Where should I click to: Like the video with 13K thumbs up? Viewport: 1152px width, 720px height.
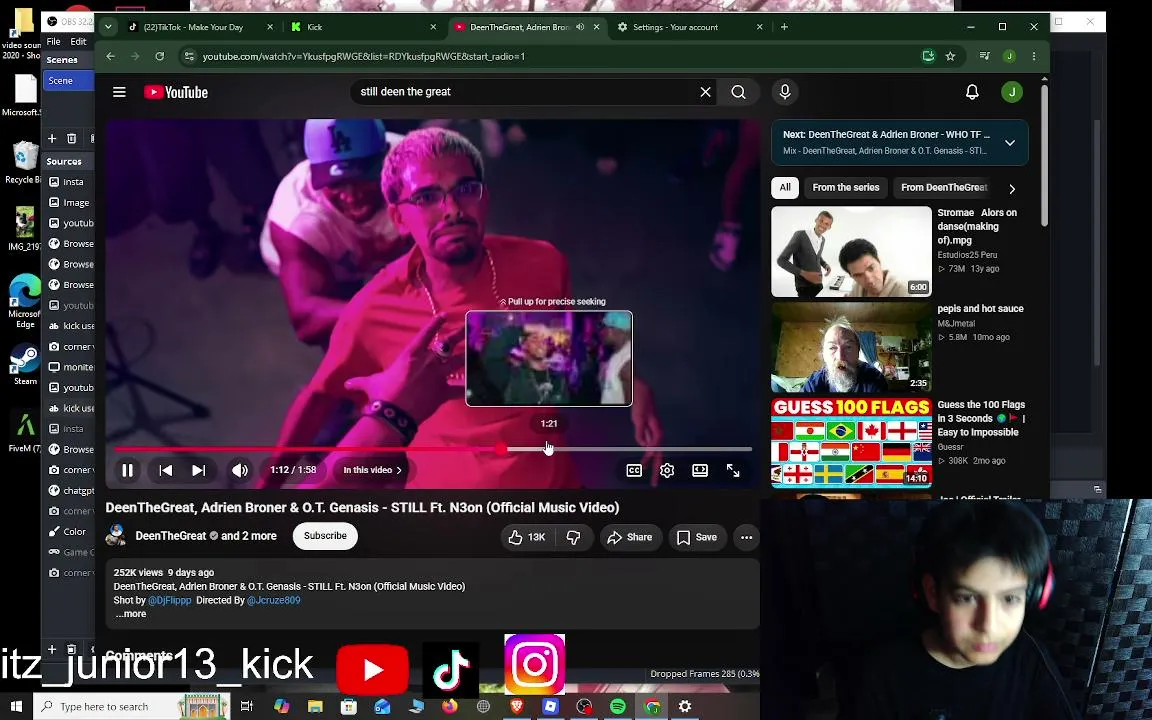pyautogui.click(x=528, y=537)
